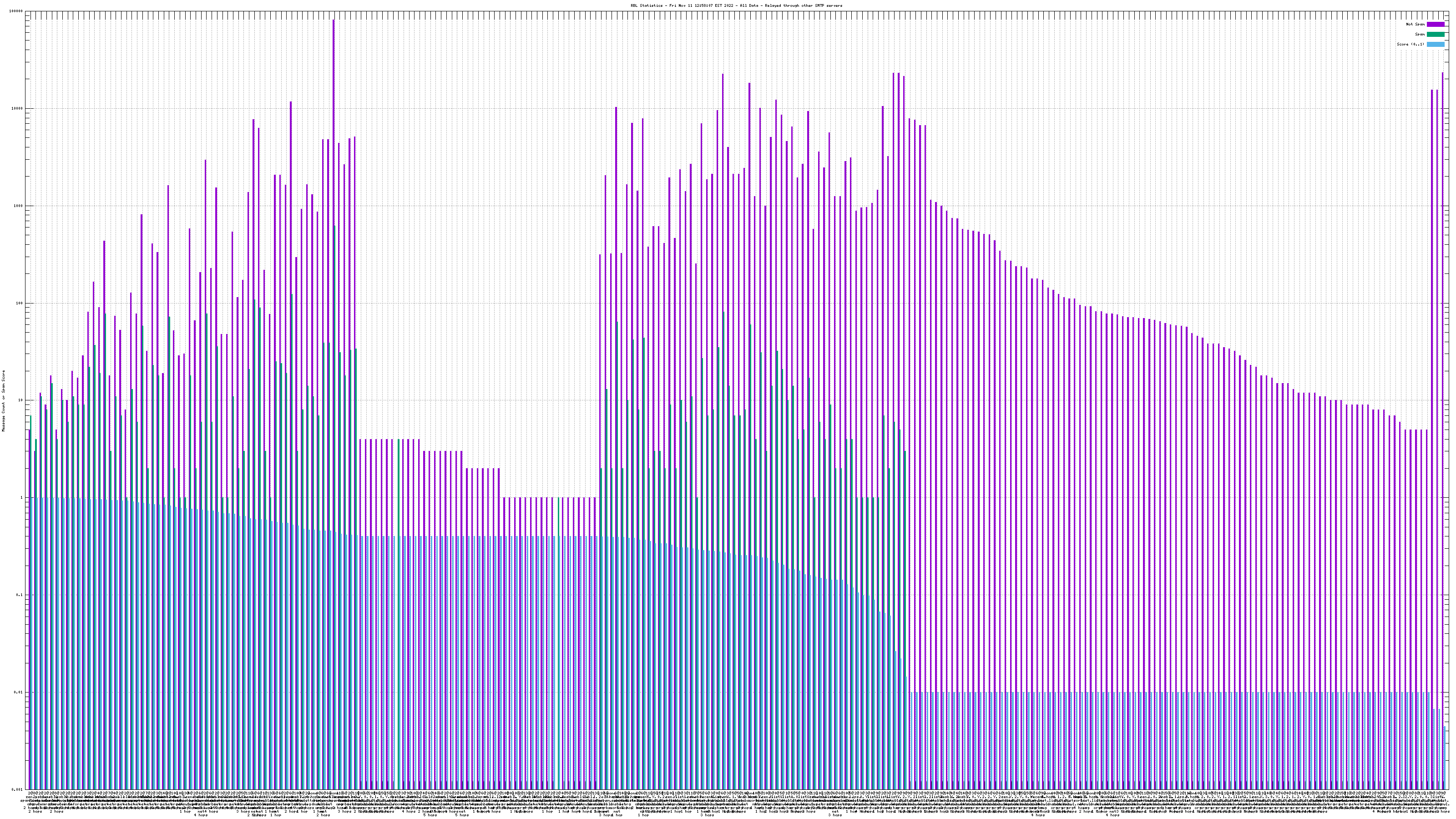The height and width of the screenshot is (819, 1456).
Task: Click the 10 y-axis tick label
Action: tap(21, 400)
